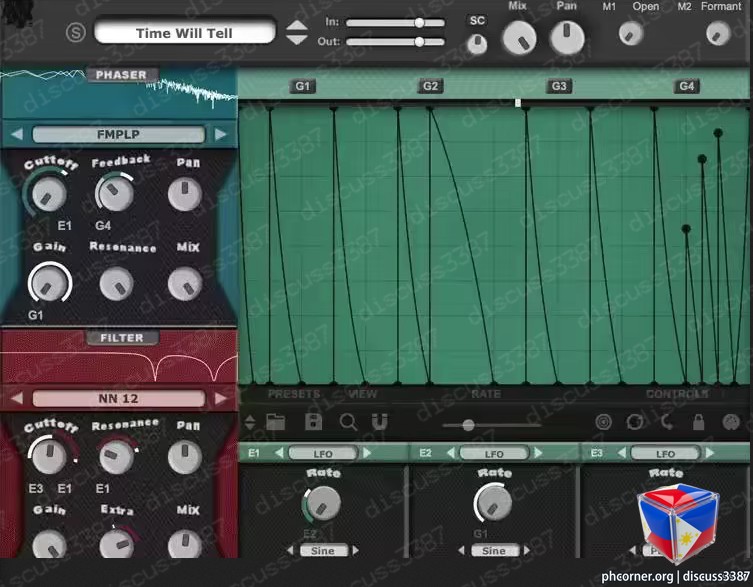Open the FMPLP phaser type dropdown

click(x=119, y=135)
